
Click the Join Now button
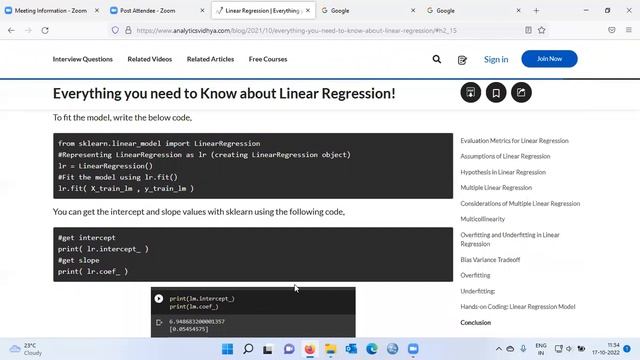pyautogui.click(x=549, y=59)
